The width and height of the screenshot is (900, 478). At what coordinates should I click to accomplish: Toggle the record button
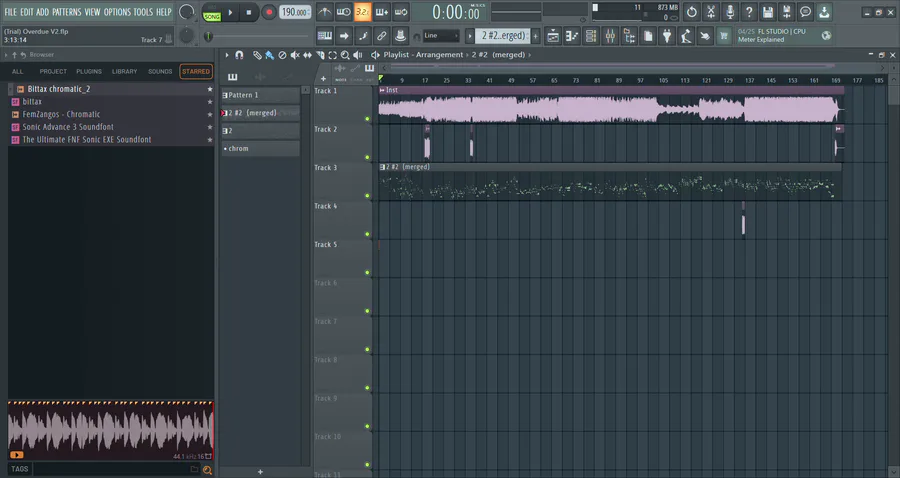[x=268, y=12]
